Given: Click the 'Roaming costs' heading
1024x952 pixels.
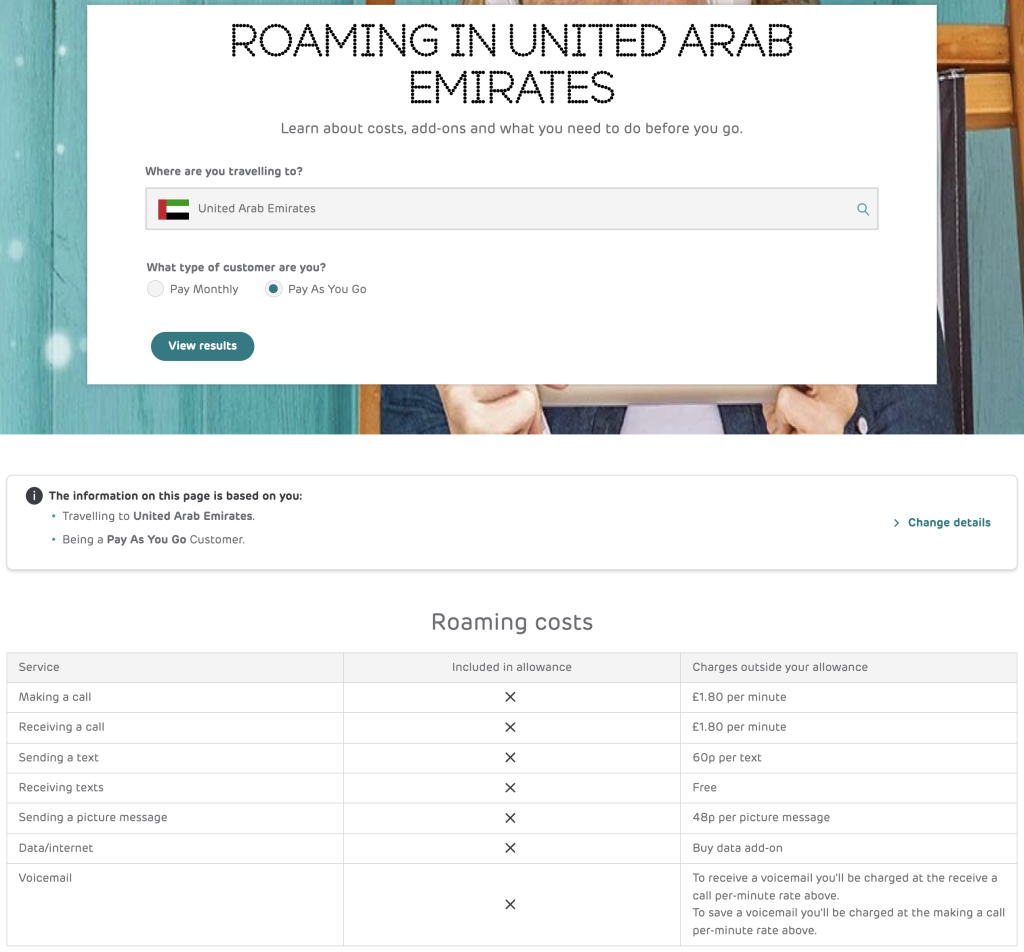Looking at the screenshot, I should click(512, 622).
